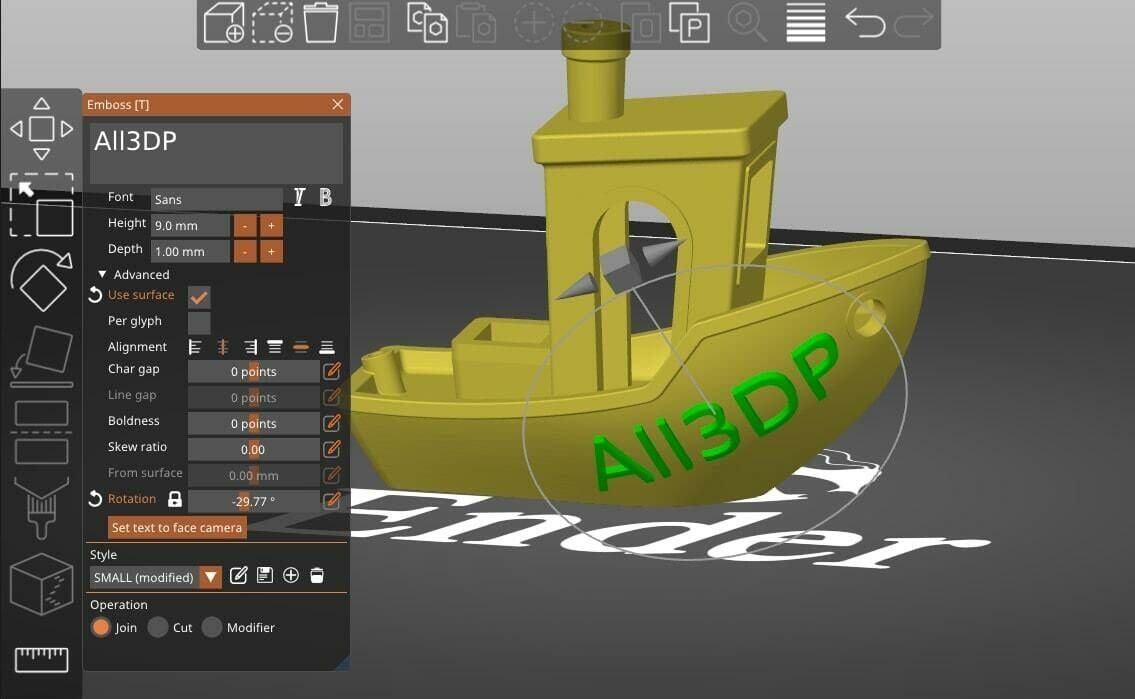Reset the Rotation value
Image resolution: width=1135 pixels, height=699 pixels.
(x=95, y=499)
